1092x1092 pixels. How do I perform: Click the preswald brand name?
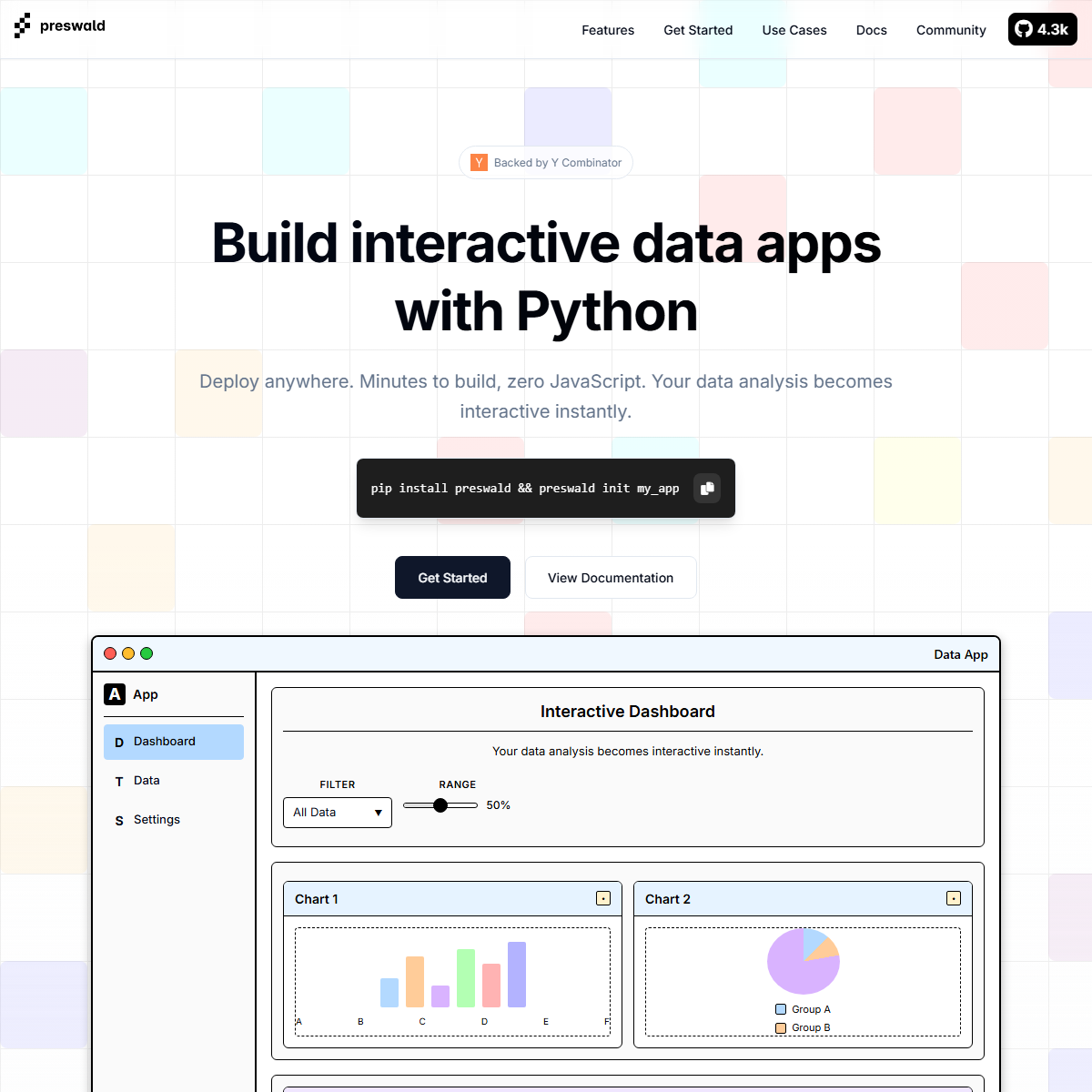click(x=73, y=25)
